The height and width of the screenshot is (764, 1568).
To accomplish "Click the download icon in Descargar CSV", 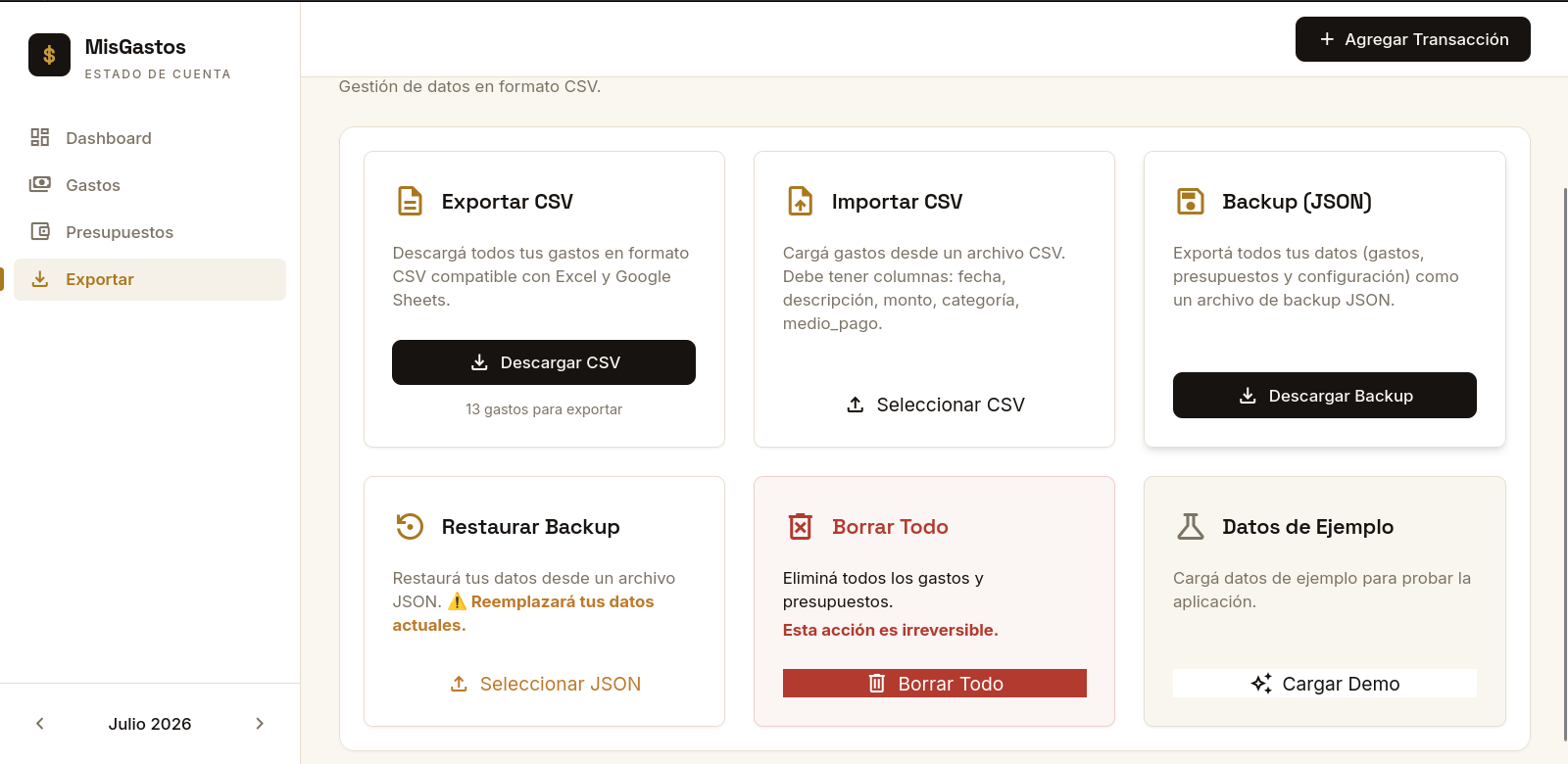I will (x=479, y=362).
